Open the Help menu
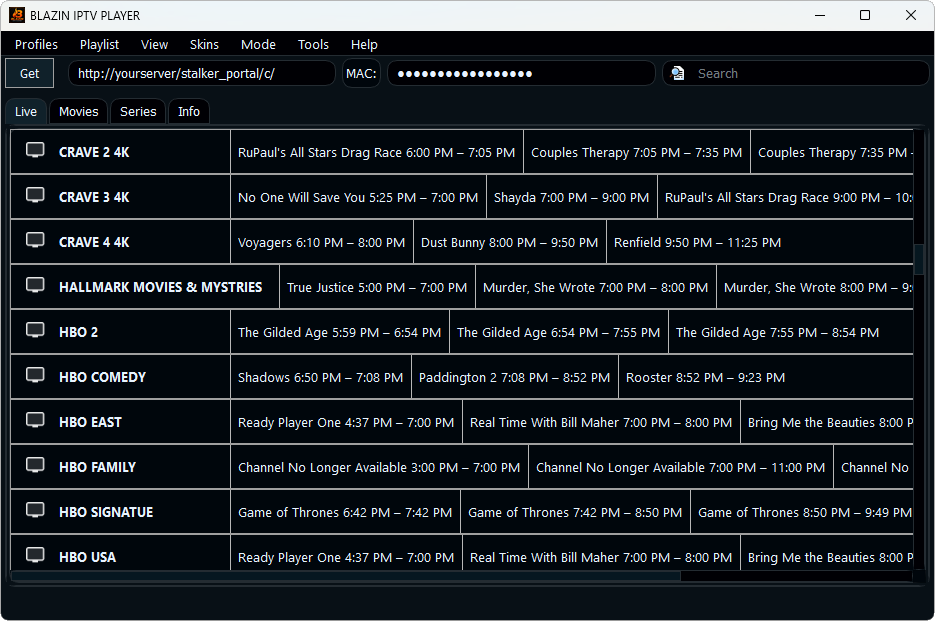935x621 pixels. click(x=364, y=45)
